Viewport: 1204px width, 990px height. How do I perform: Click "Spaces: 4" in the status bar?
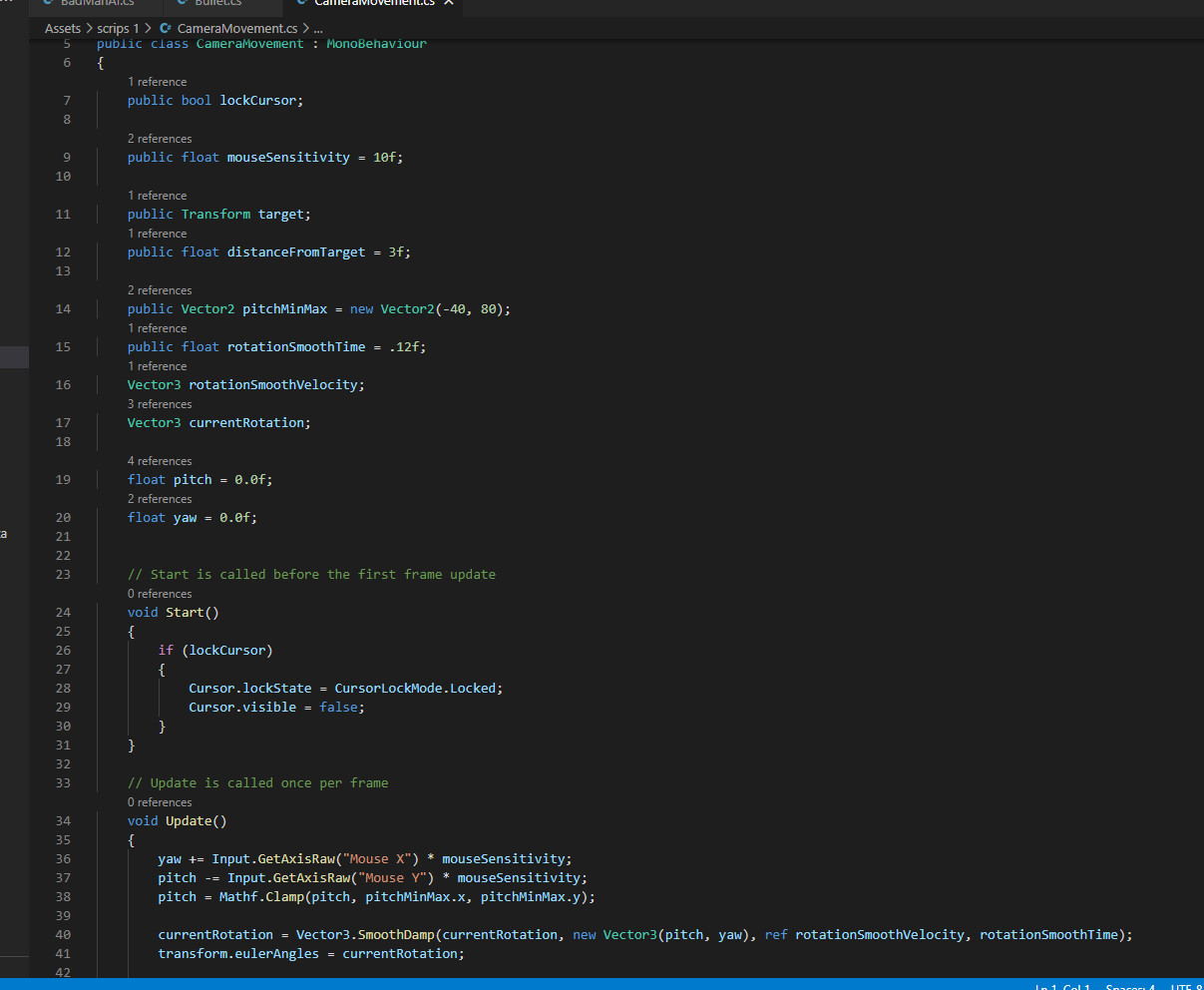(1132, 986)
